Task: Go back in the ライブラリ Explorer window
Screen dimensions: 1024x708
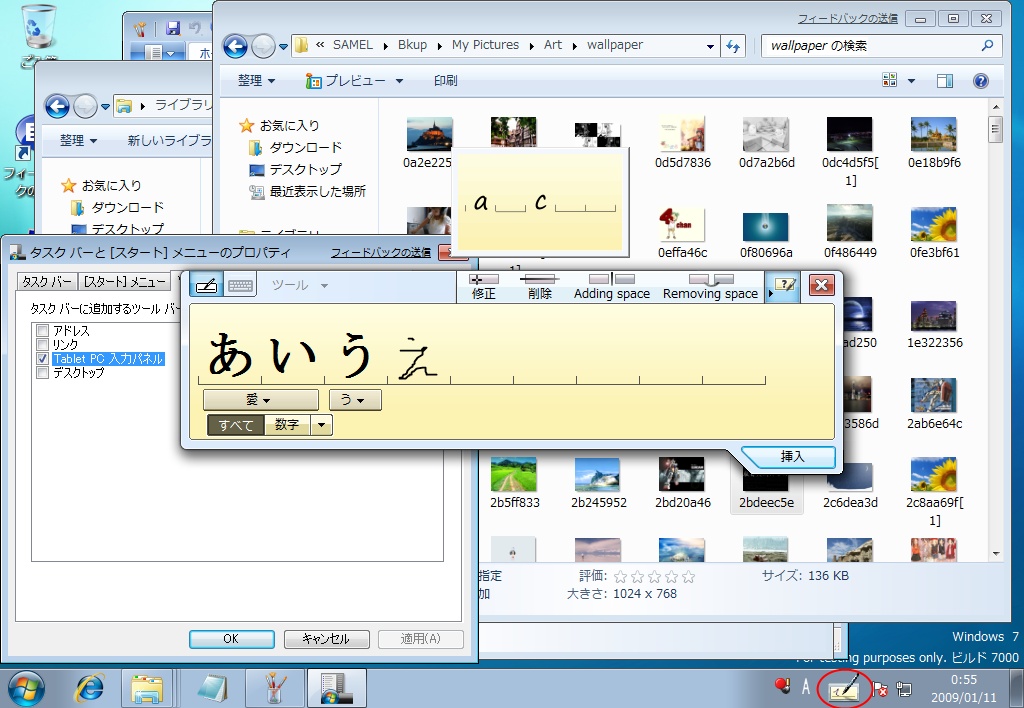Action: [x=57, y=106]
